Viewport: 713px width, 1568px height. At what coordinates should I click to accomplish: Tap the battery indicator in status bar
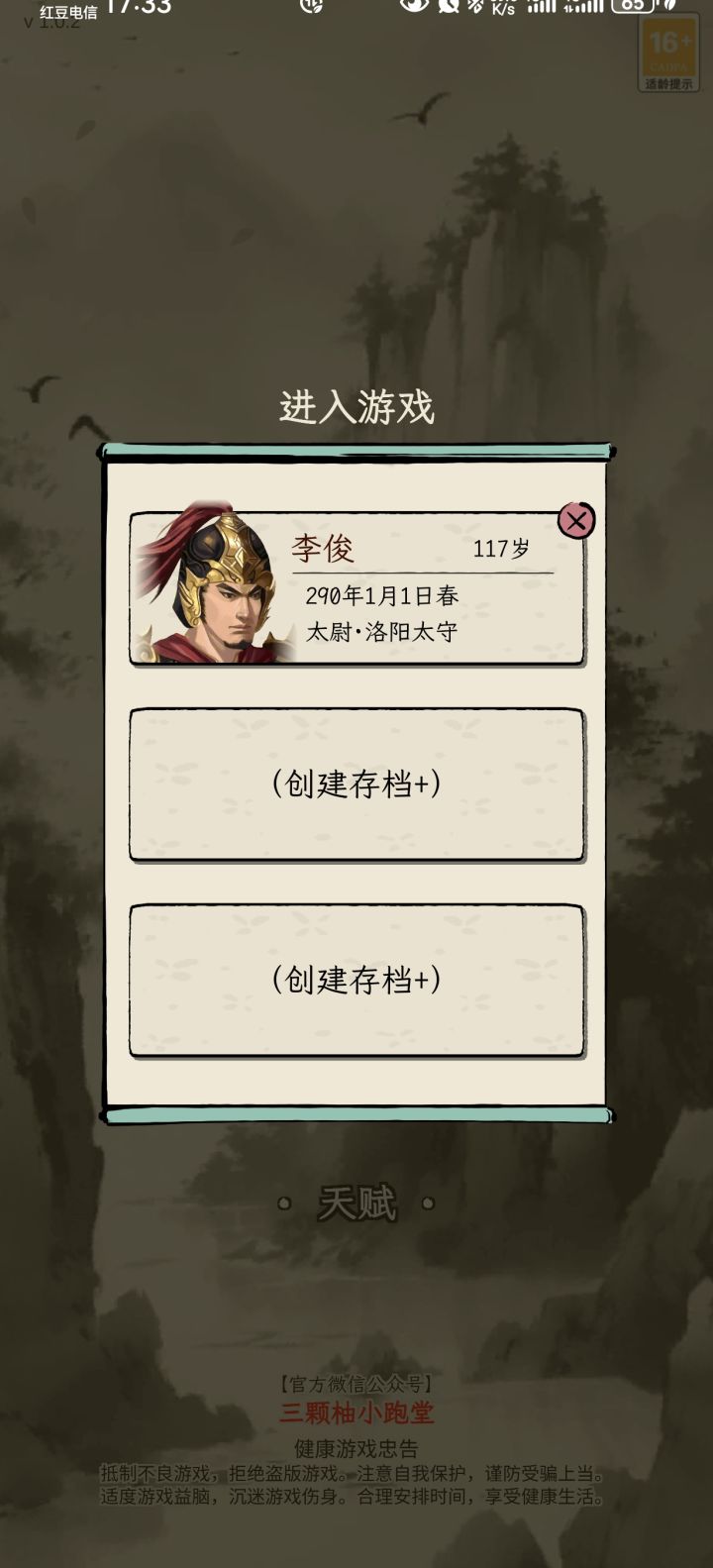(x=634, y=5)
